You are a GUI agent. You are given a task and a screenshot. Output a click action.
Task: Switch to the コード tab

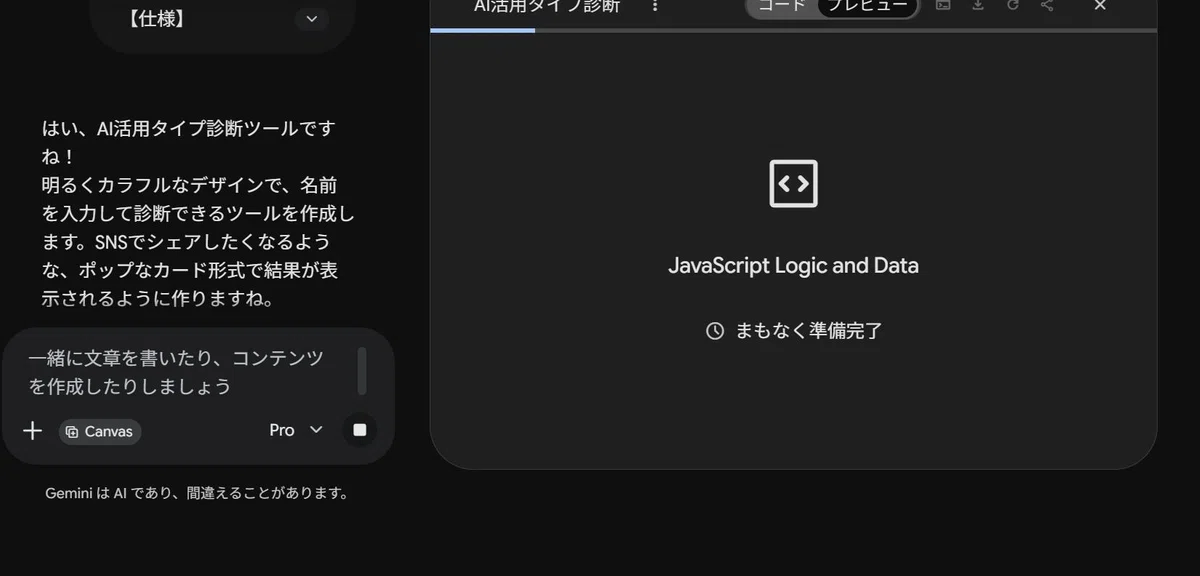point(782,6)
